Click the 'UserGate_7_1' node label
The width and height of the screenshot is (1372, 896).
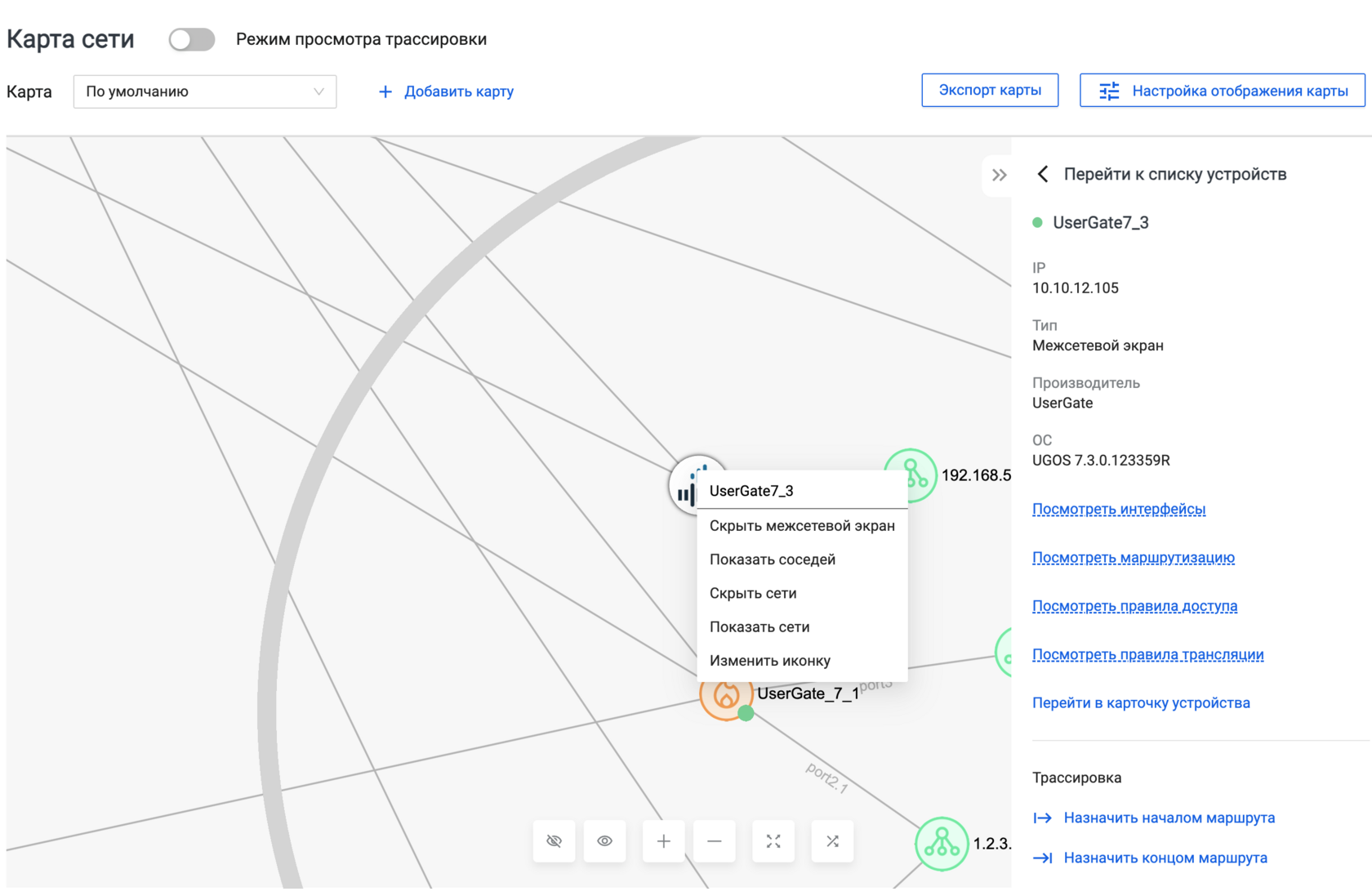808,693
